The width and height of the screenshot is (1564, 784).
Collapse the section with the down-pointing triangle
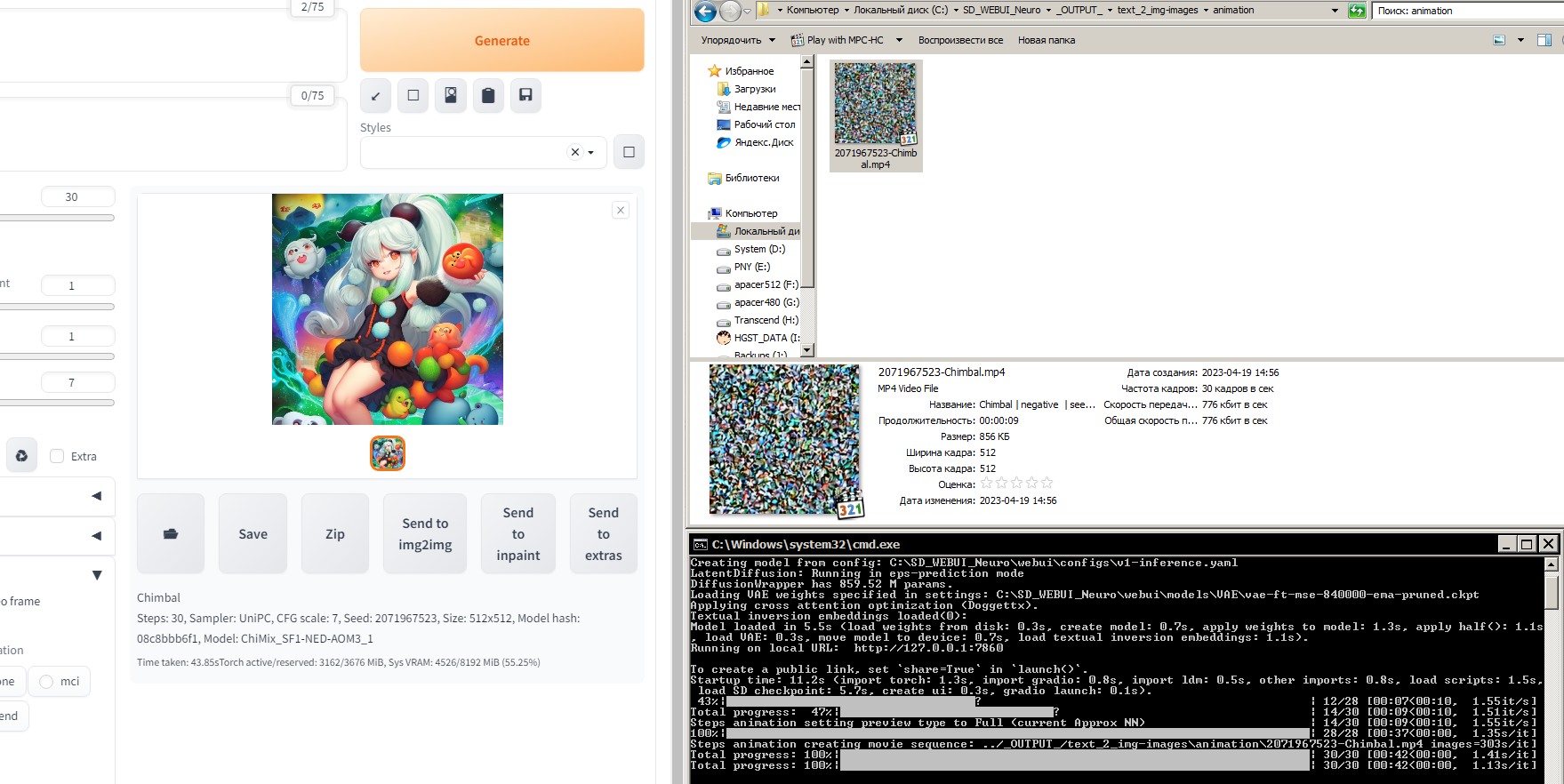point(97,575)
